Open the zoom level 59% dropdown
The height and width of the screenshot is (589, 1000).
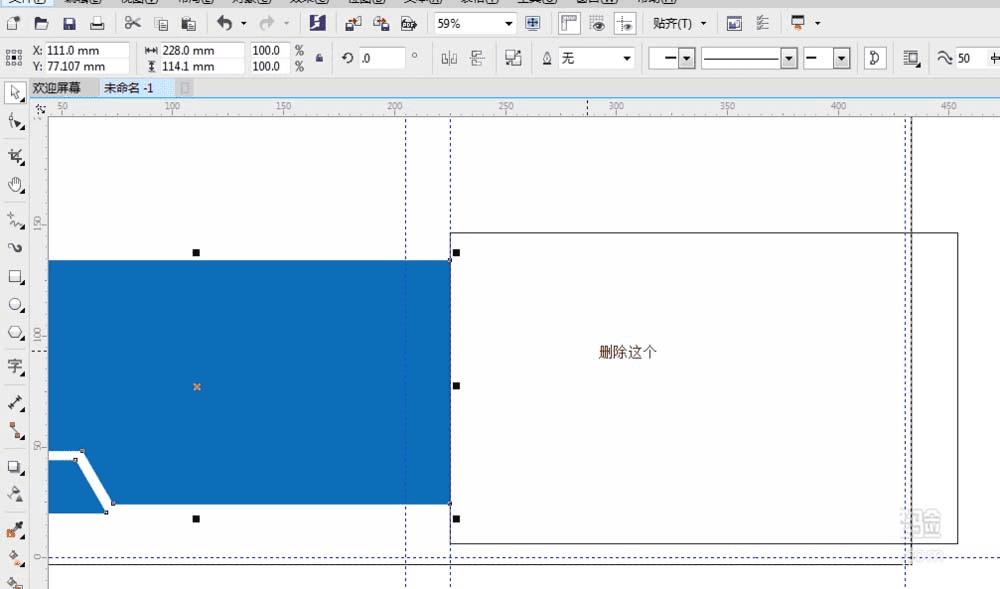(508, 23)
